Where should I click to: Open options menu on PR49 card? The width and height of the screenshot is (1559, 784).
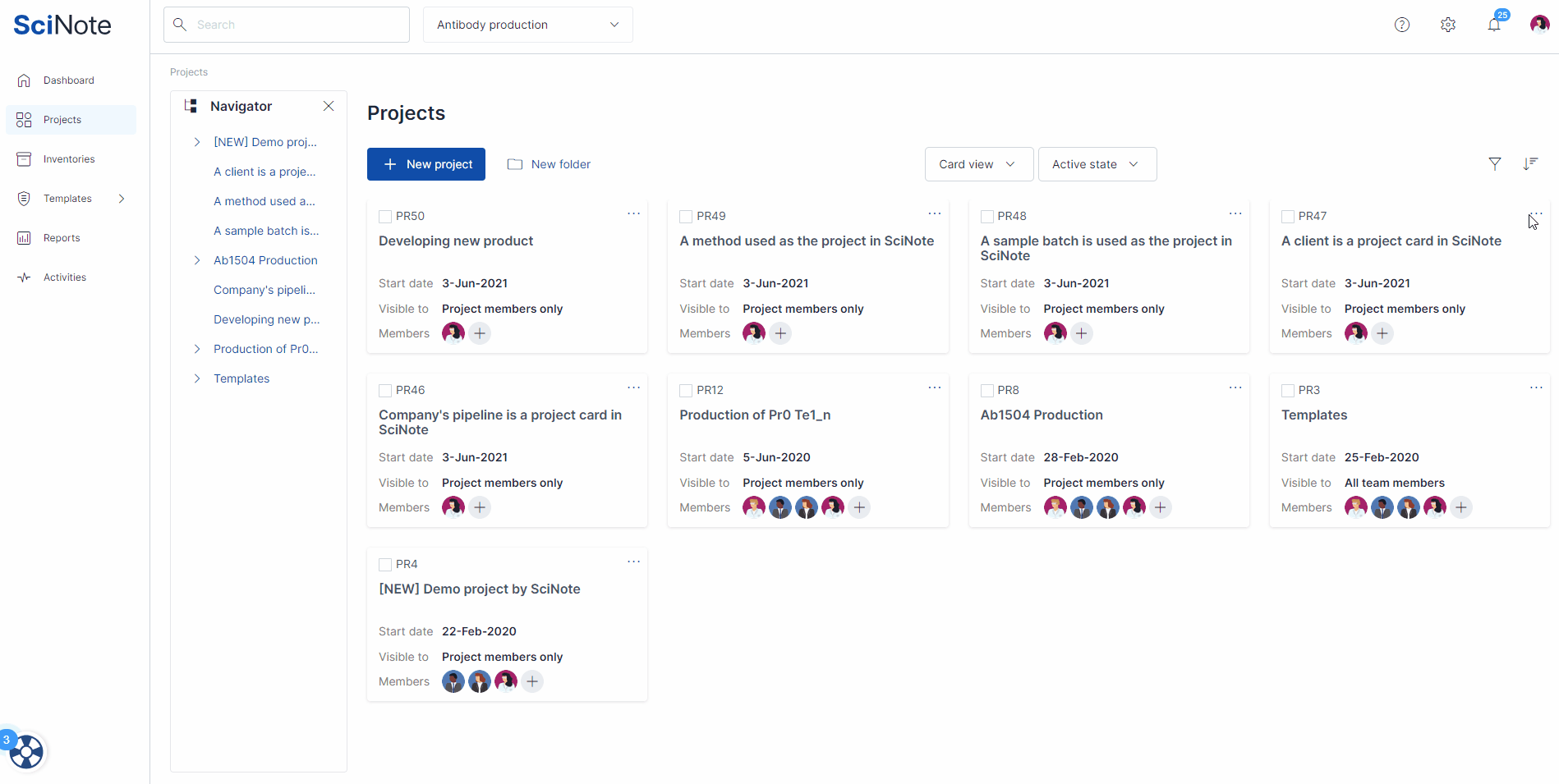coord(934,213)
